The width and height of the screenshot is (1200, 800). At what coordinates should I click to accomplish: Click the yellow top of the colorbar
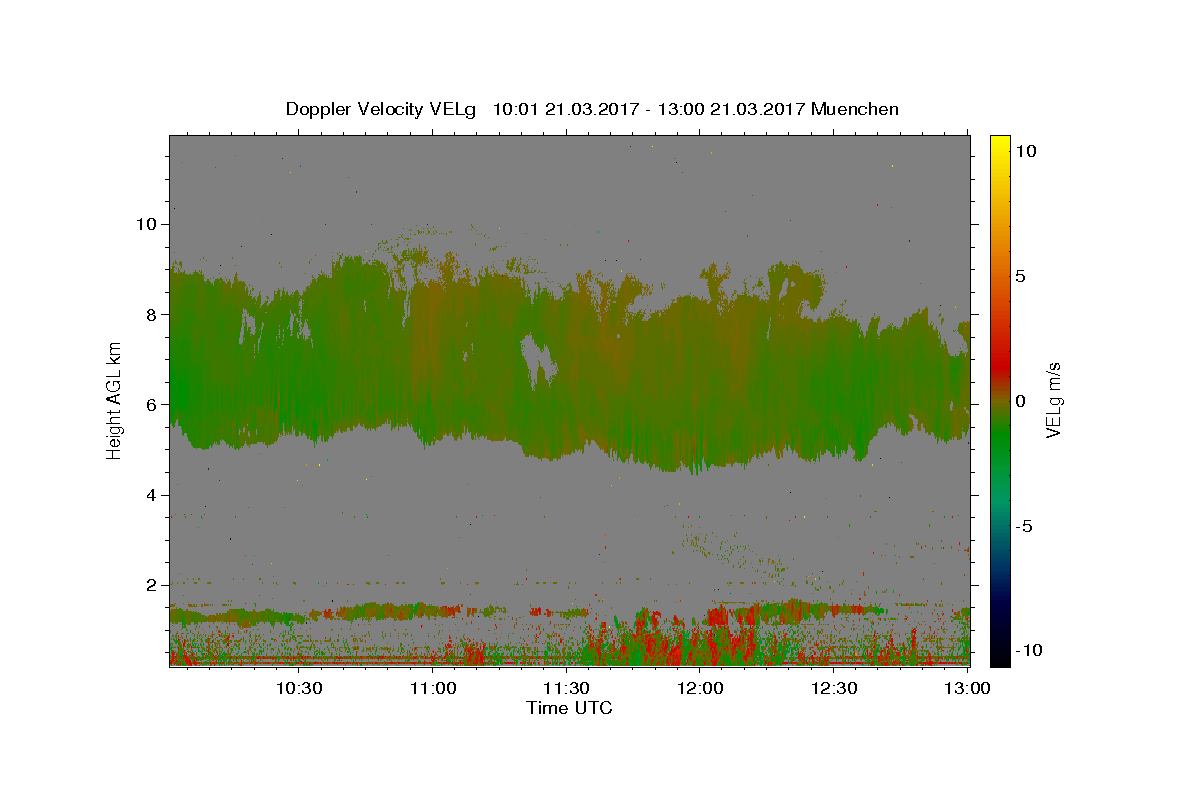click(x=1000, y=145)
